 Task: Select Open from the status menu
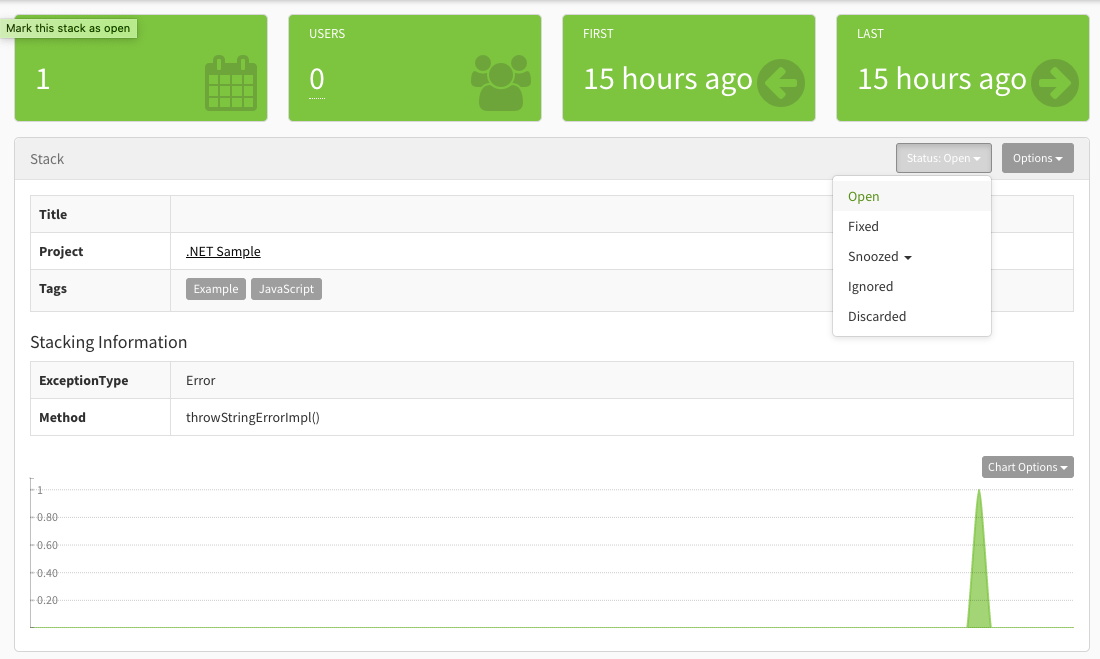pyautogui.click(x=863, y=196)
